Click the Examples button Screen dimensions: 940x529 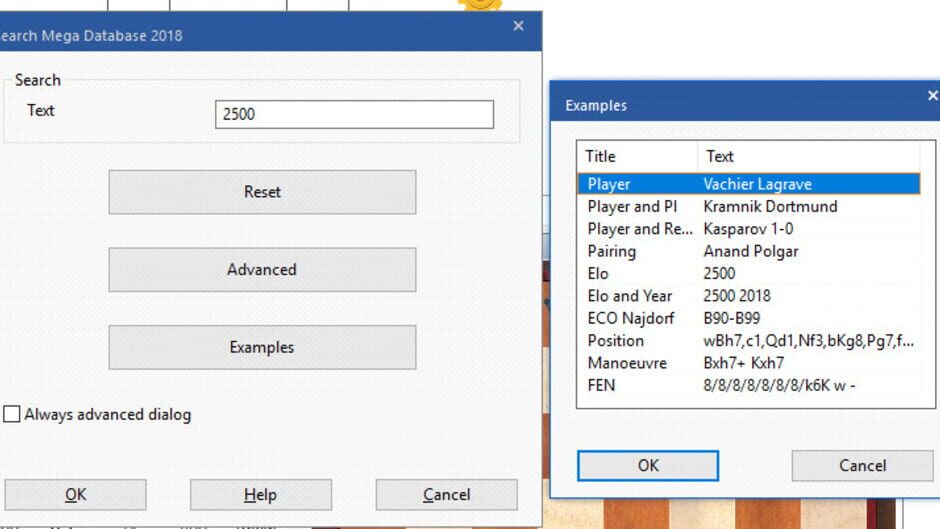[x=262, y=347]
